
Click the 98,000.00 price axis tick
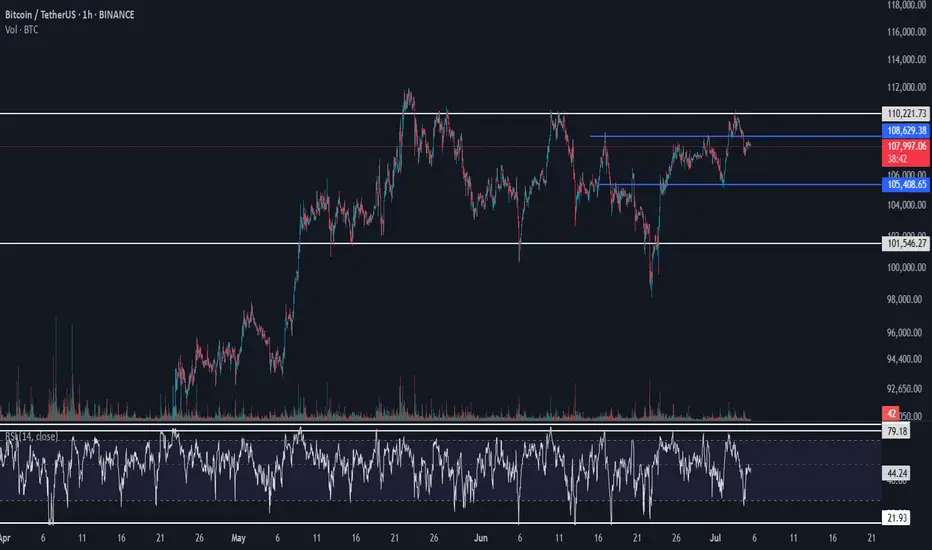tap(904, 300)
